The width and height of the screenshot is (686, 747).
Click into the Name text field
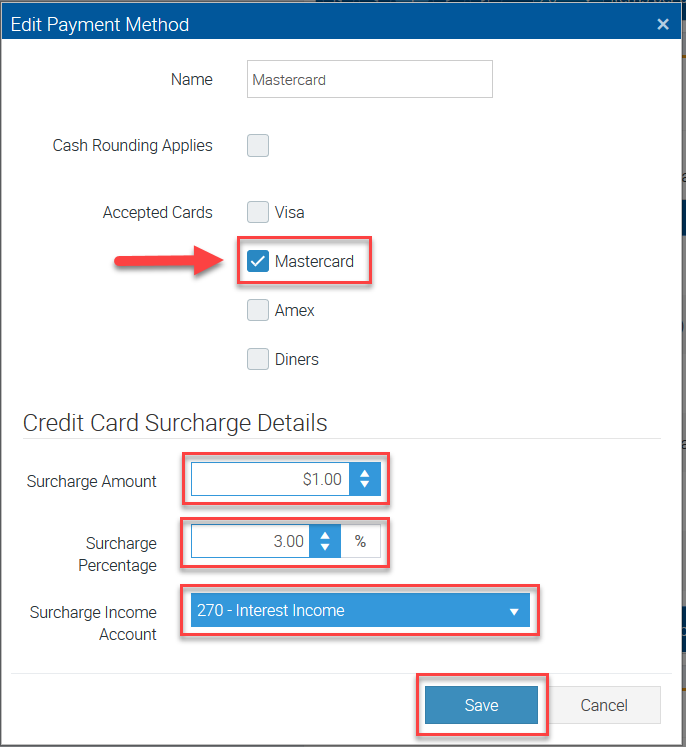click(x=369, y=80)
